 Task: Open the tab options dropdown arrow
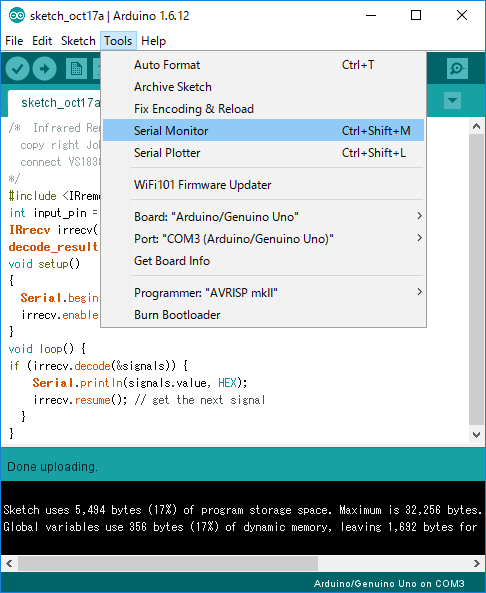452,101
